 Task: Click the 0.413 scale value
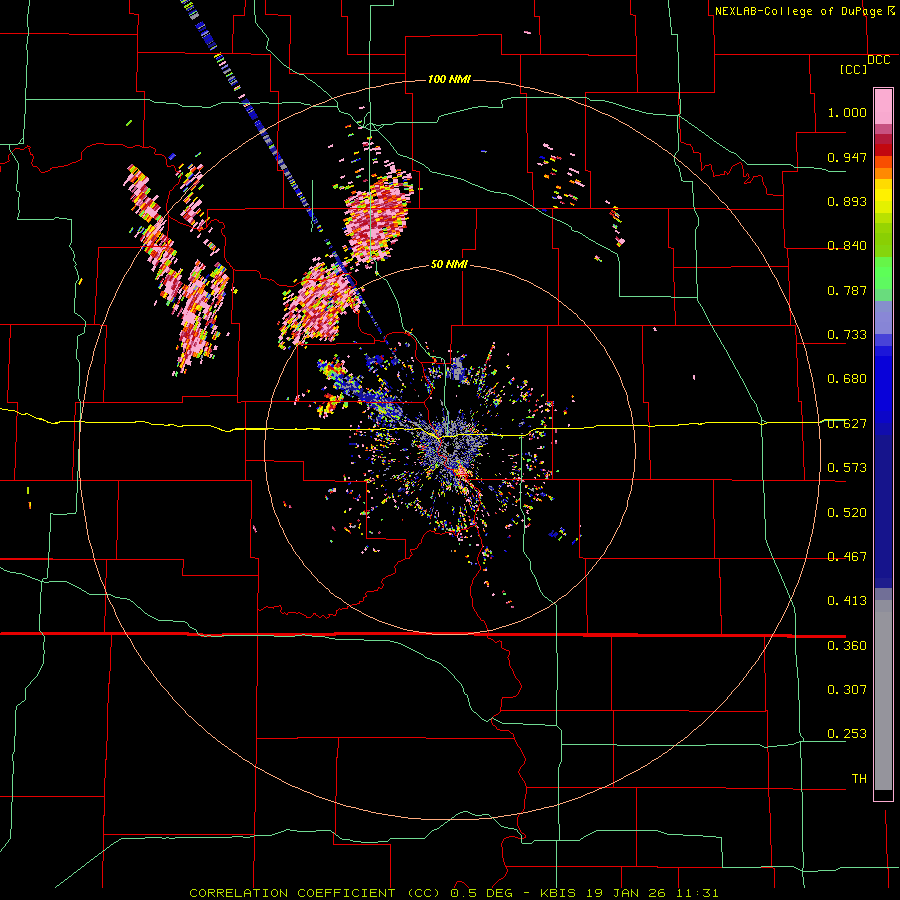tap(847, 601)
